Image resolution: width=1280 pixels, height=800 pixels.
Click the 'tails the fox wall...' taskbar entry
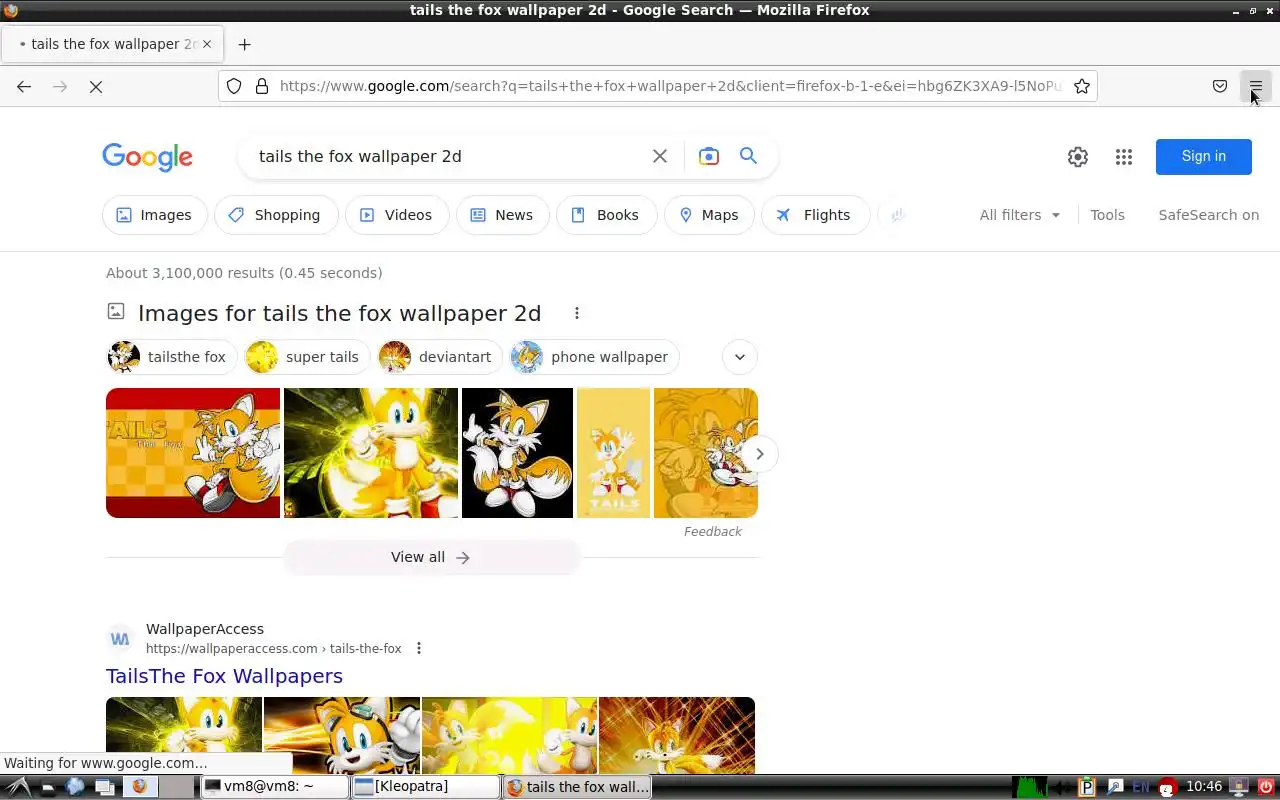click(x=578, y=787)
